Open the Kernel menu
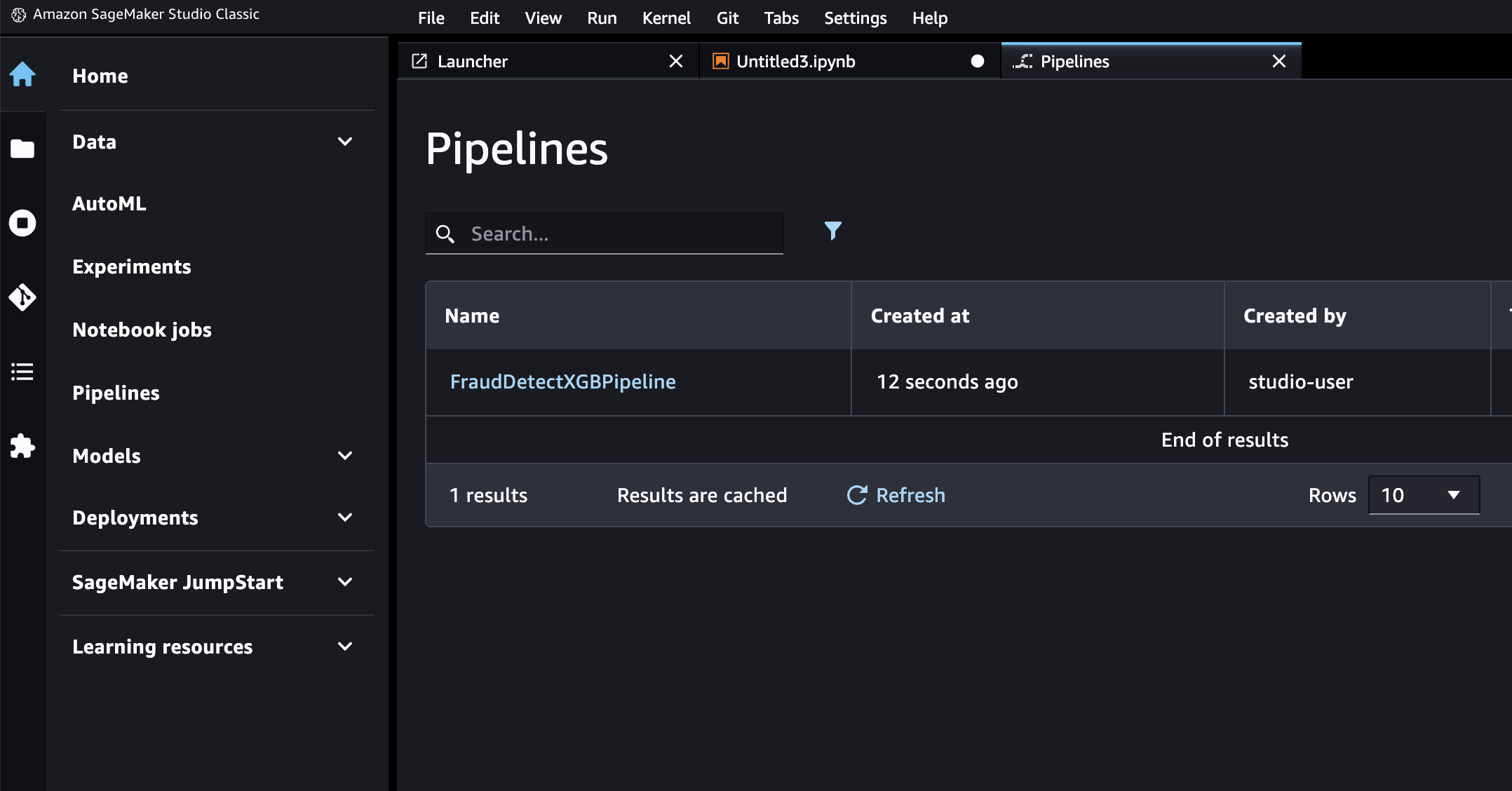 tap(666, 18)
